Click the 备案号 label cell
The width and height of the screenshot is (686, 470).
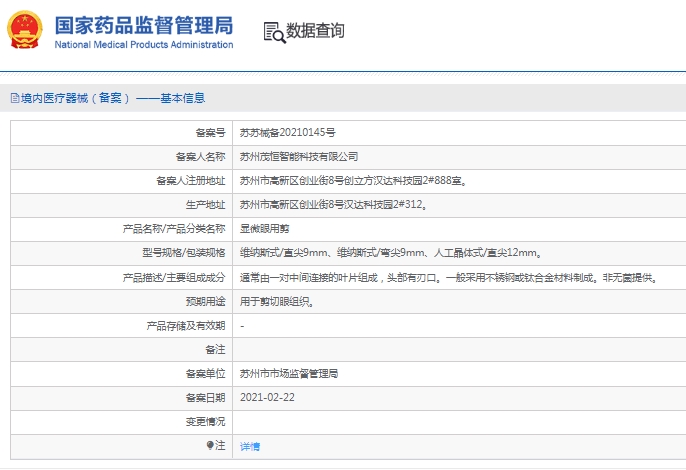coord(122,133)
